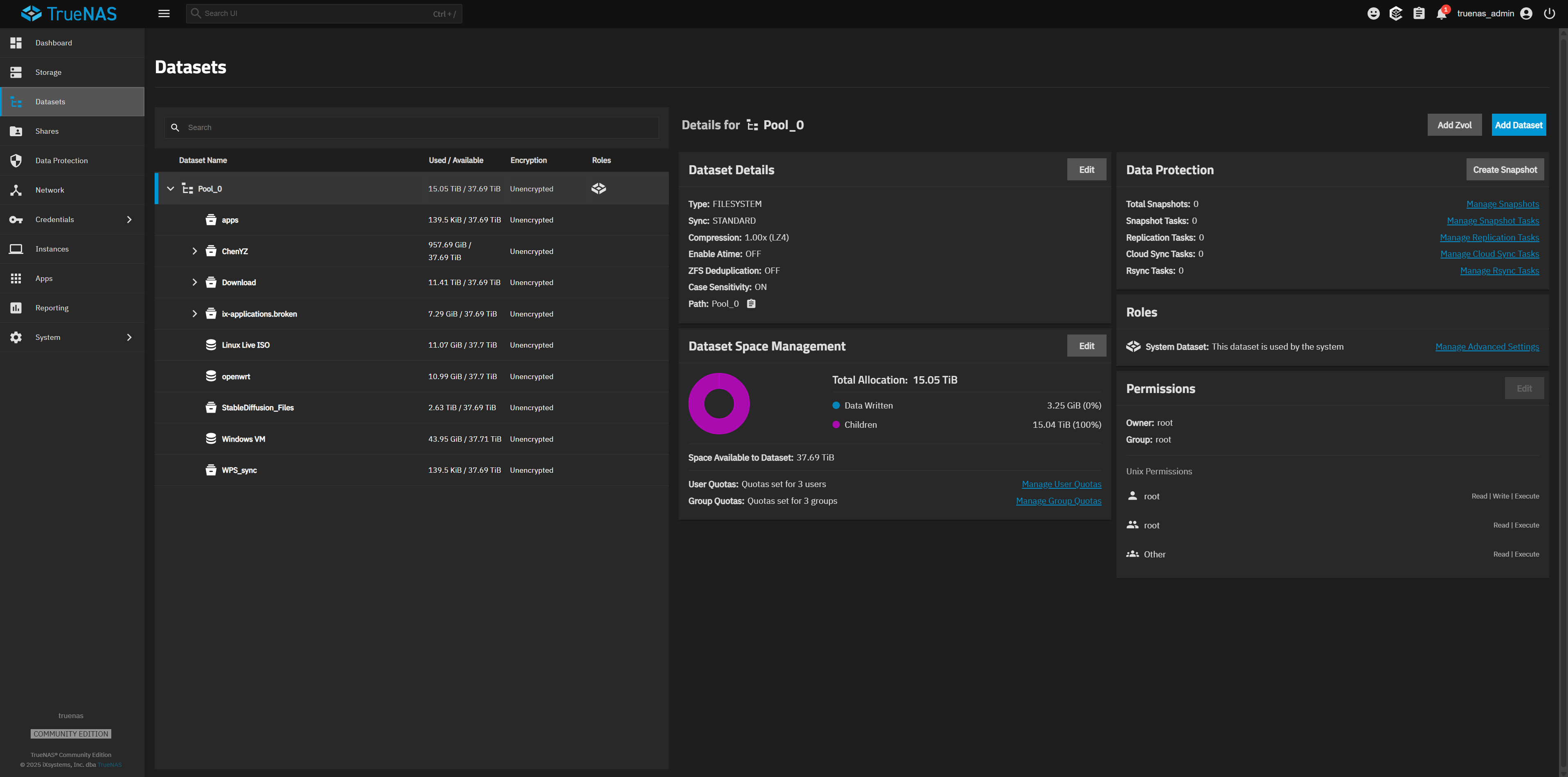
Task: Edit Dataset Space Management
Action: [x=1087, y=346]
